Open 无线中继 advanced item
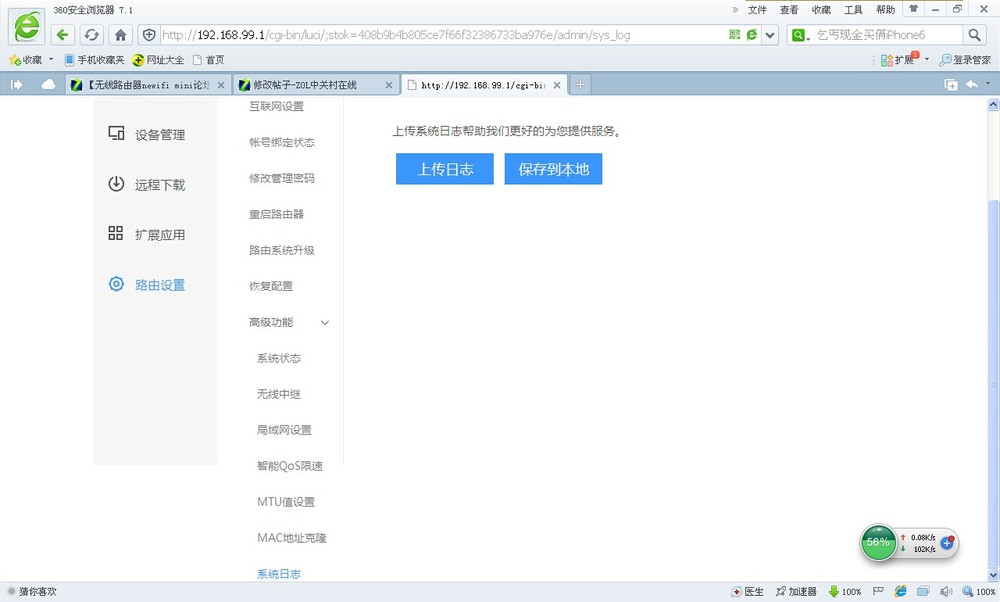 coord(279,394)
